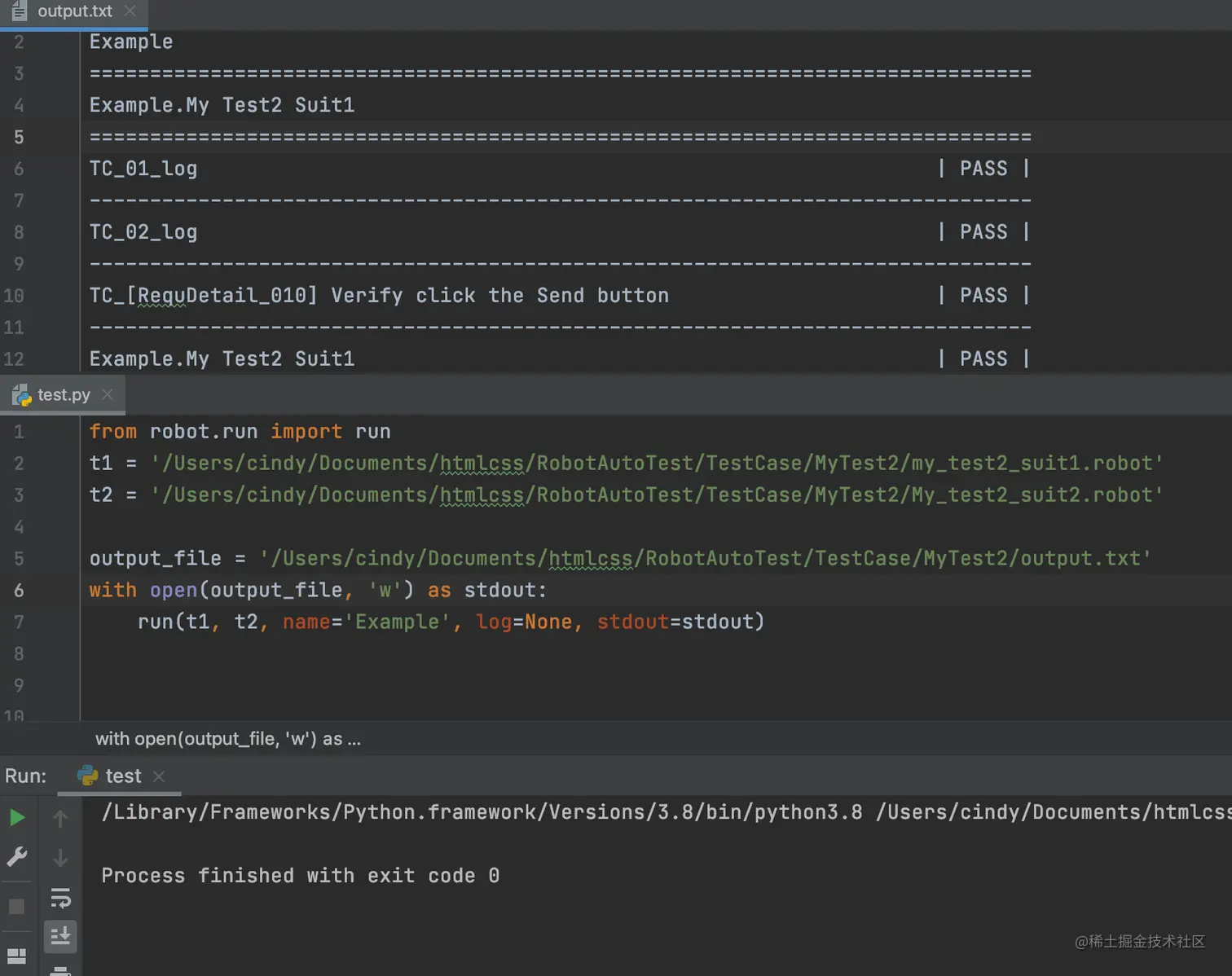This screenshot has width=1232, height=976.
Task: Click line number 5 in output.txt gutter
Action: click(x=19, y=137)
